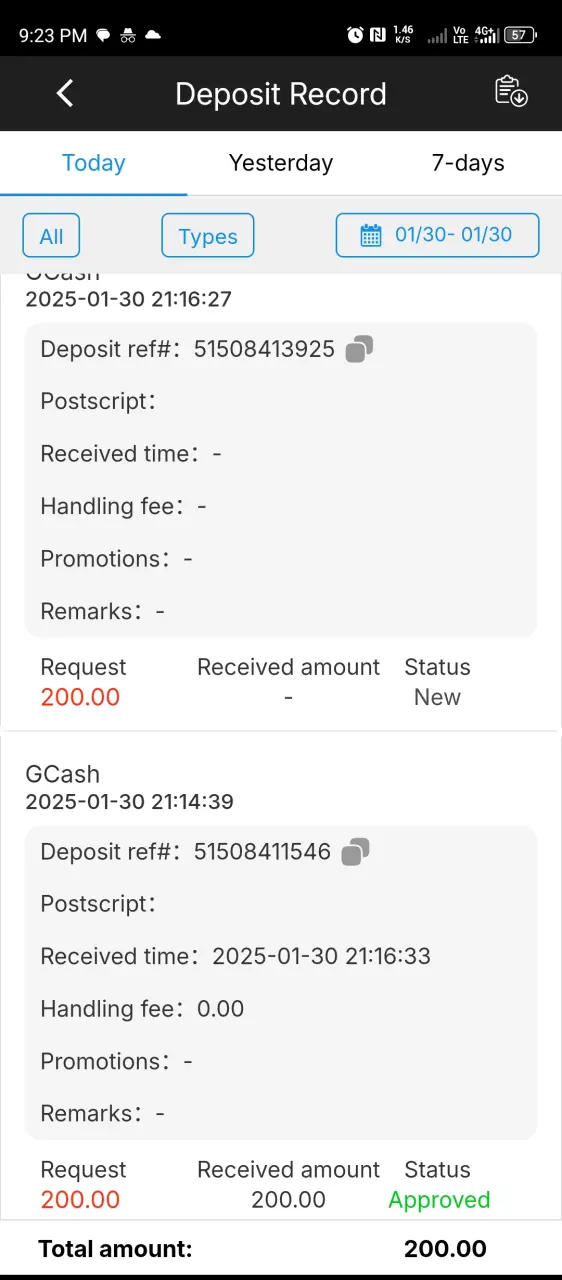Tap the calendar icon in date filter
The height and width of the screenshot is (1280, 562).
pyautogui.click(x=371, y=236)
